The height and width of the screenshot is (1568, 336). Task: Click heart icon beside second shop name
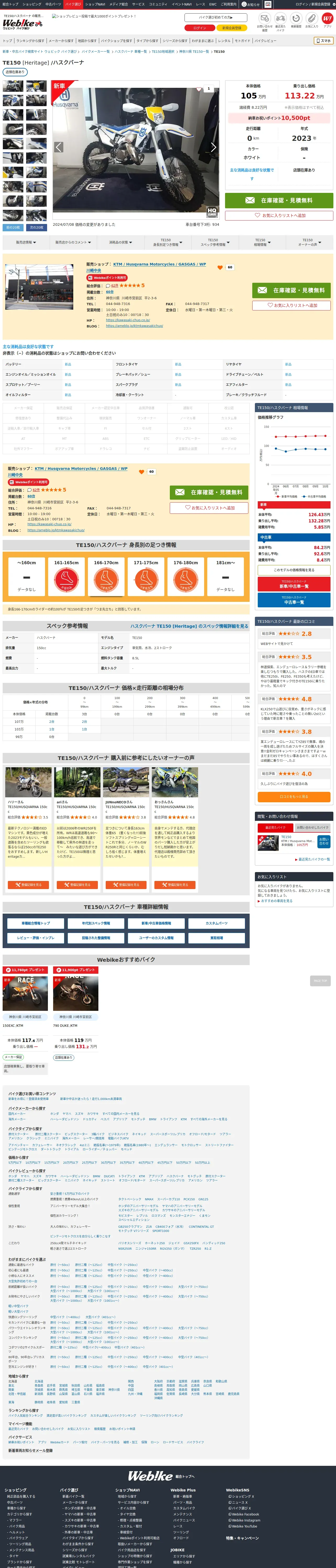pos(142,472)
